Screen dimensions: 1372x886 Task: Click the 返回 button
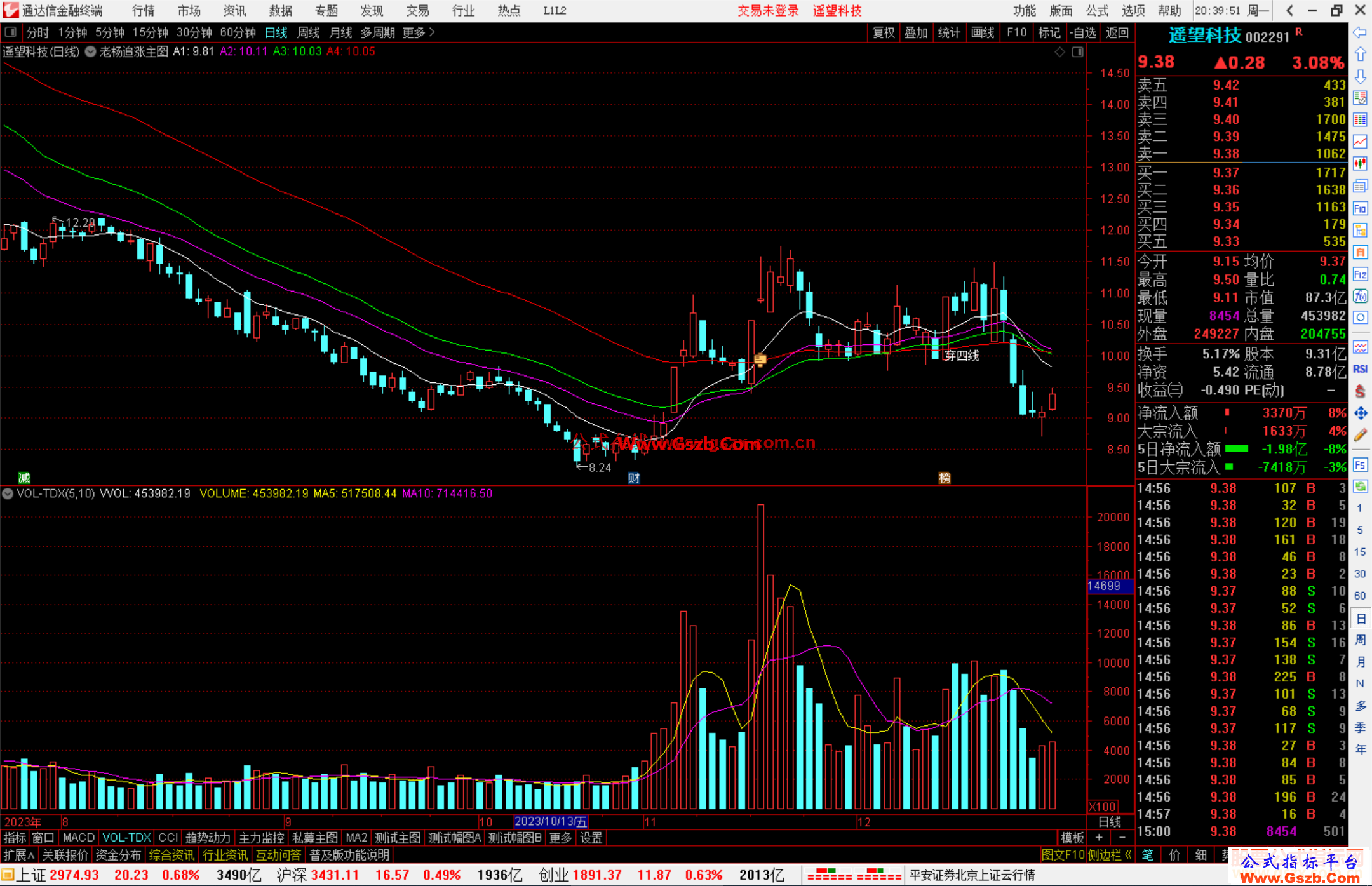tap(1117, 32)
